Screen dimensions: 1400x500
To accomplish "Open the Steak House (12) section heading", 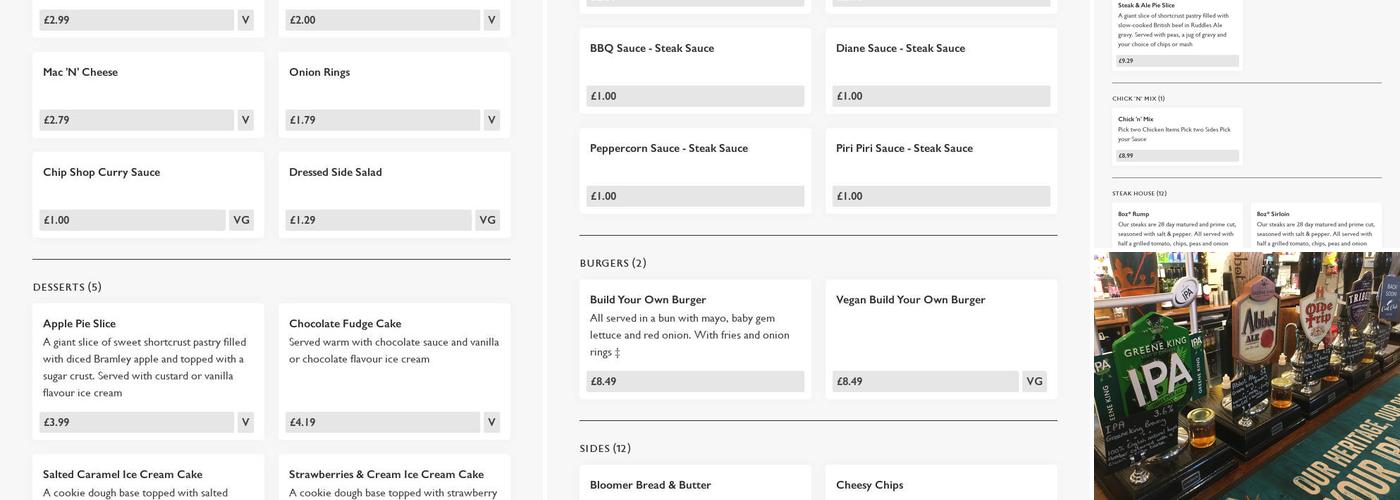I will [1139, 193].
